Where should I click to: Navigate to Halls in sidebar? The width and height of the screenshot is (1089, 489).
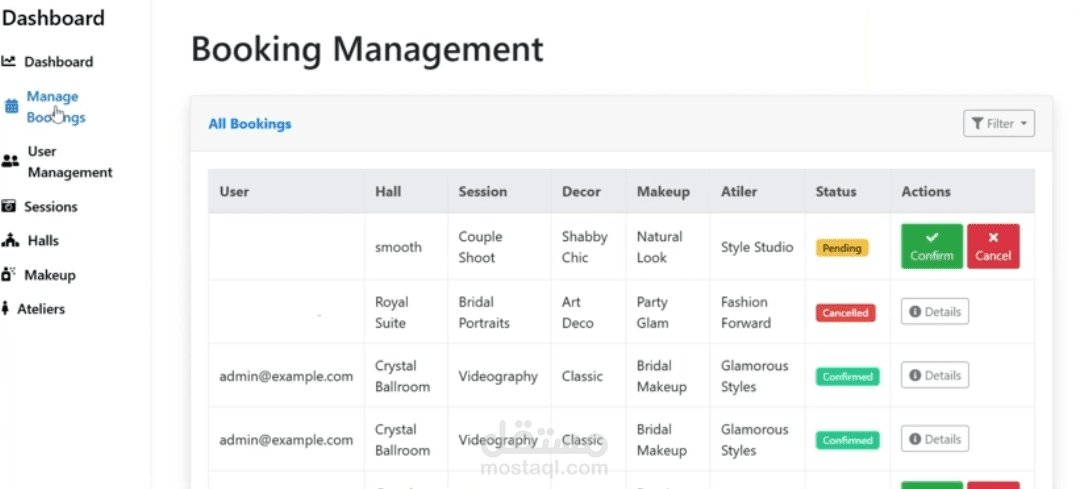coord(43,241)
